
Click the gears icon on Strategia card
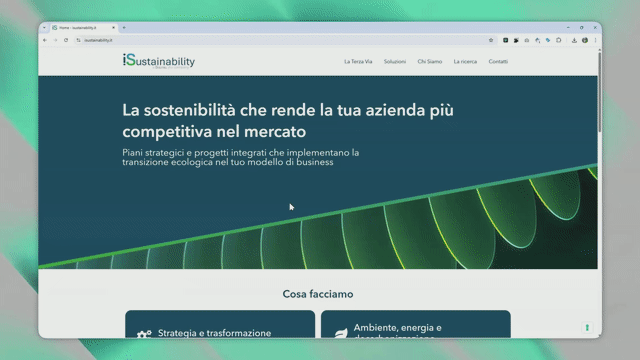pos(144,334)
